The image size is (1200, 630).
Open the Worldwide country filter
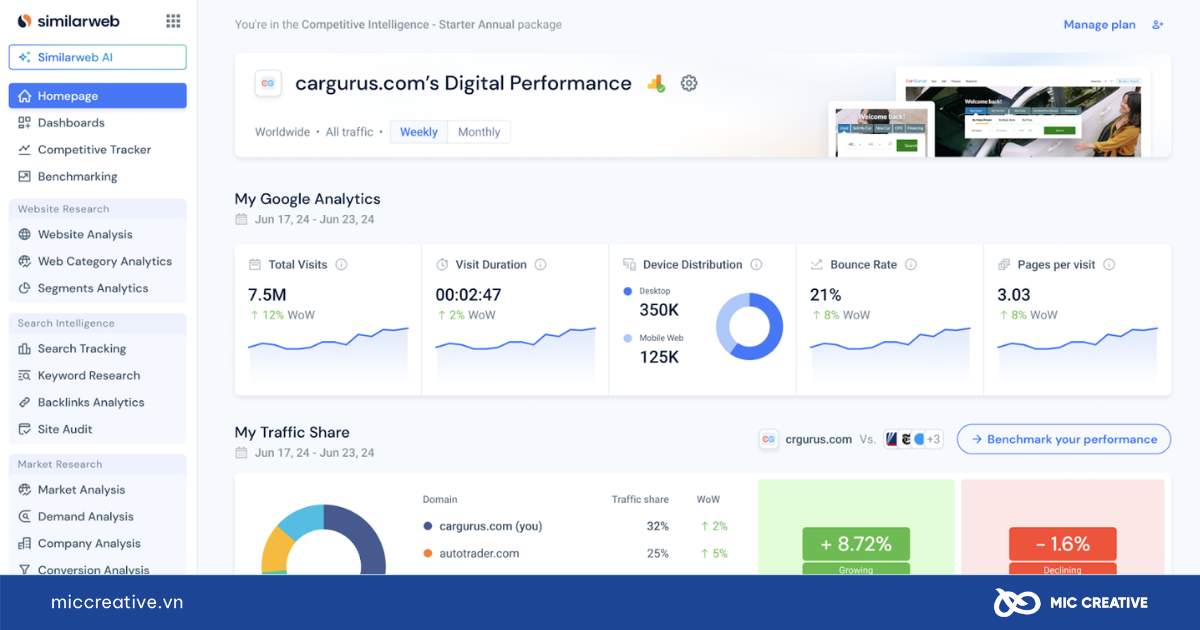282,132
